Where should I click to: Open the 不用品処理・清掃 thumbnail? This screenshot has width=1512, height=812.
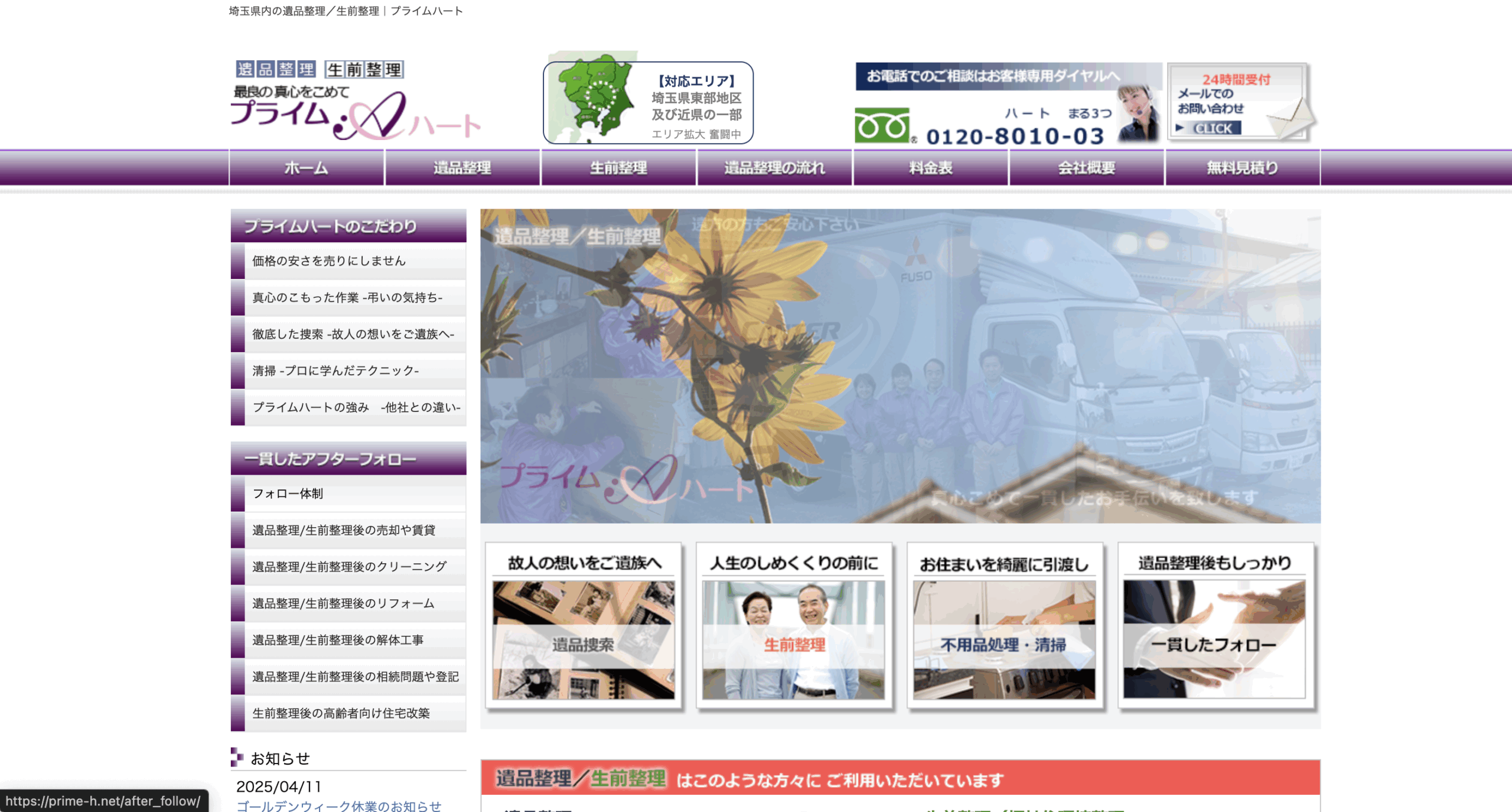[x=1003, y=640]
